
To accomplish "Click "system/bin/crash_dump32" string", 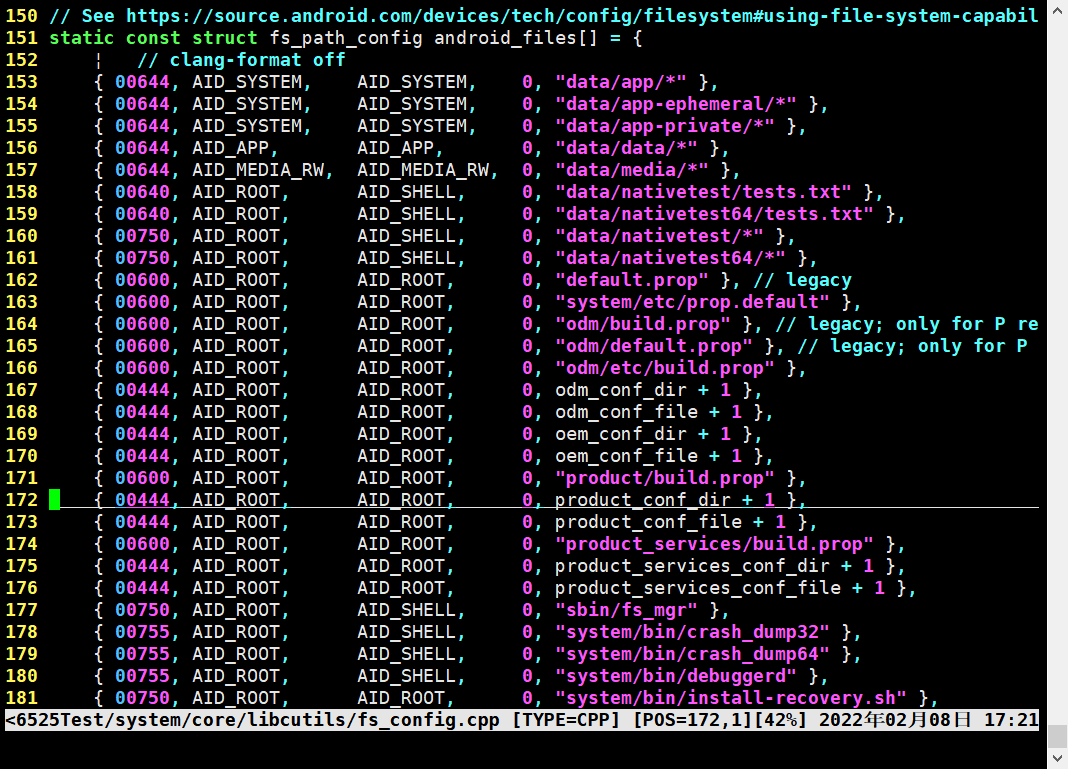I will 693,631.
